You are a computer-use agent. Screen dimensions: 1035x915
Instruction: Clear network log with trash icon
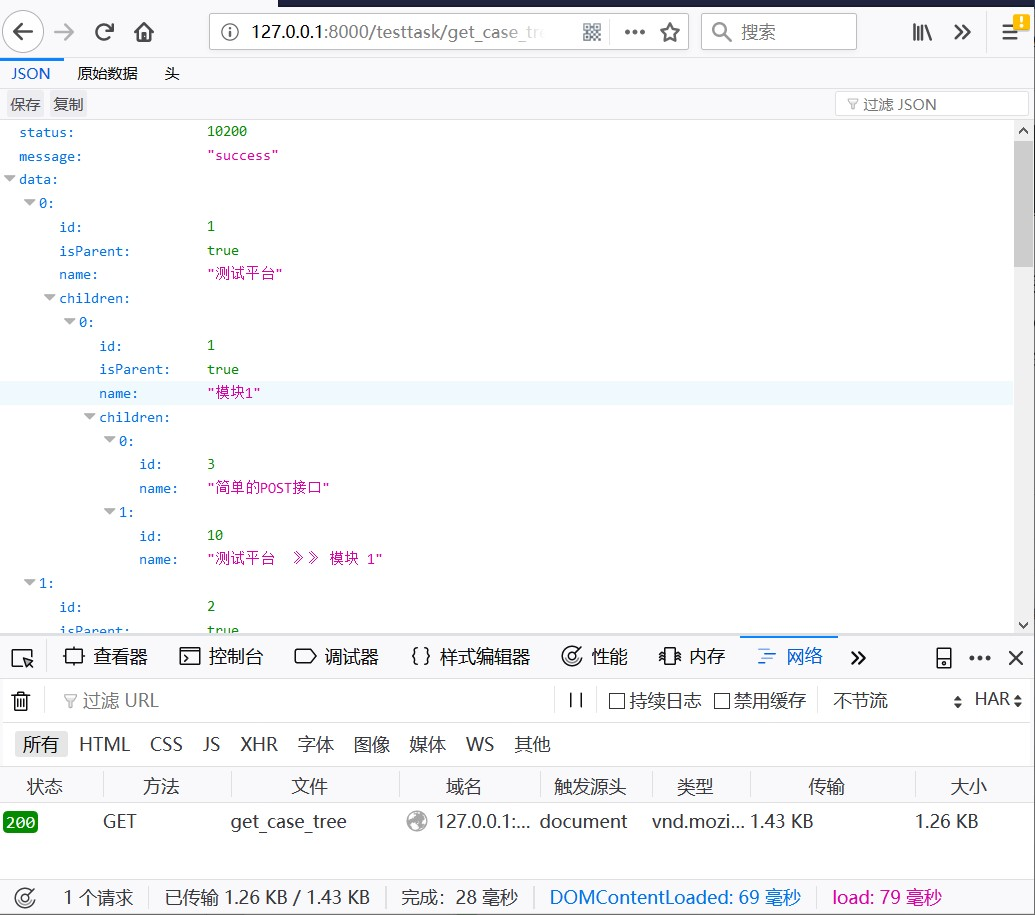pos(21,700)
